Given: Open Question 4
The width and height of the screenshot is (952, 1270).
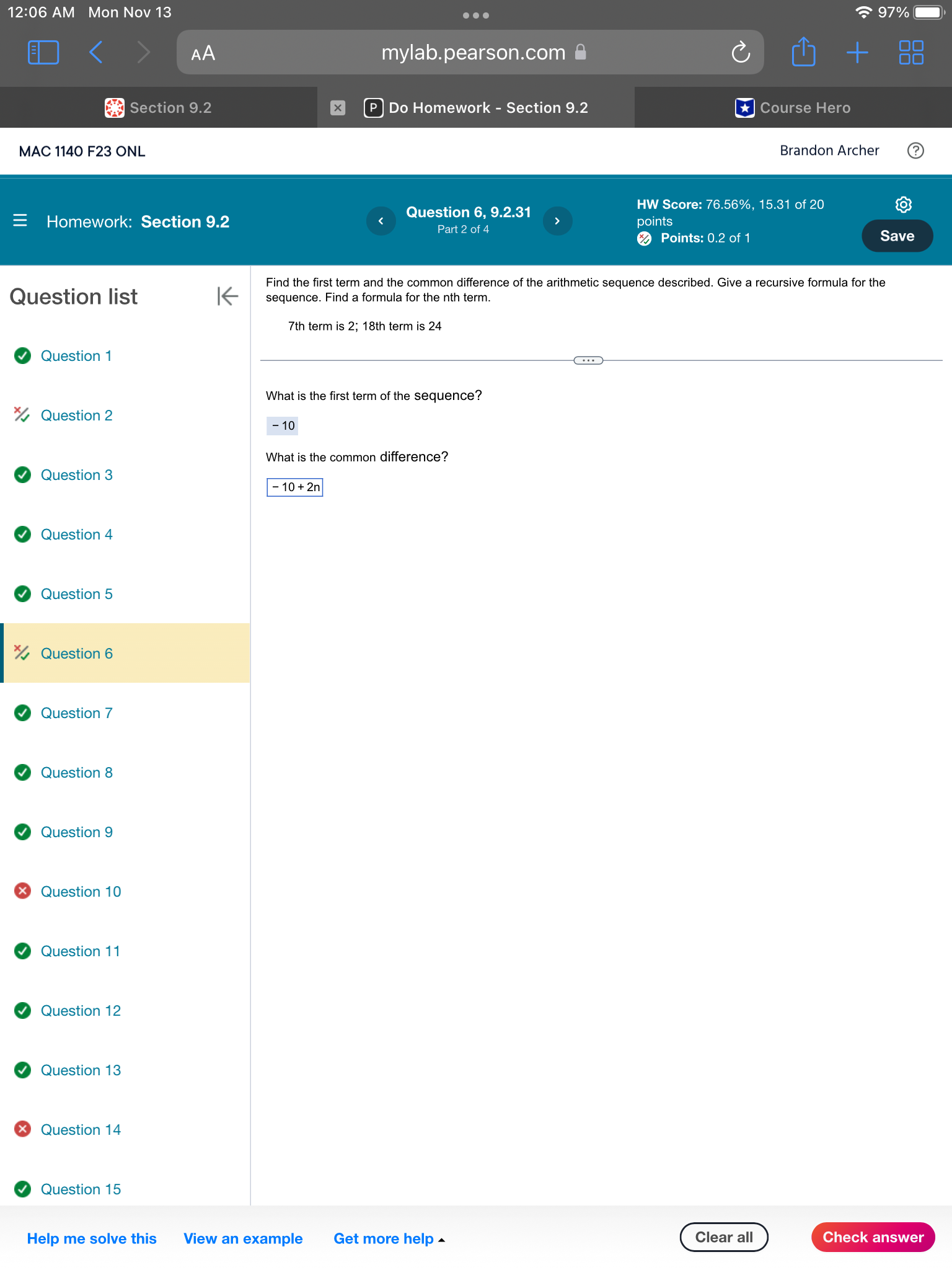Looking at the screenshot, I should (77, 535).
